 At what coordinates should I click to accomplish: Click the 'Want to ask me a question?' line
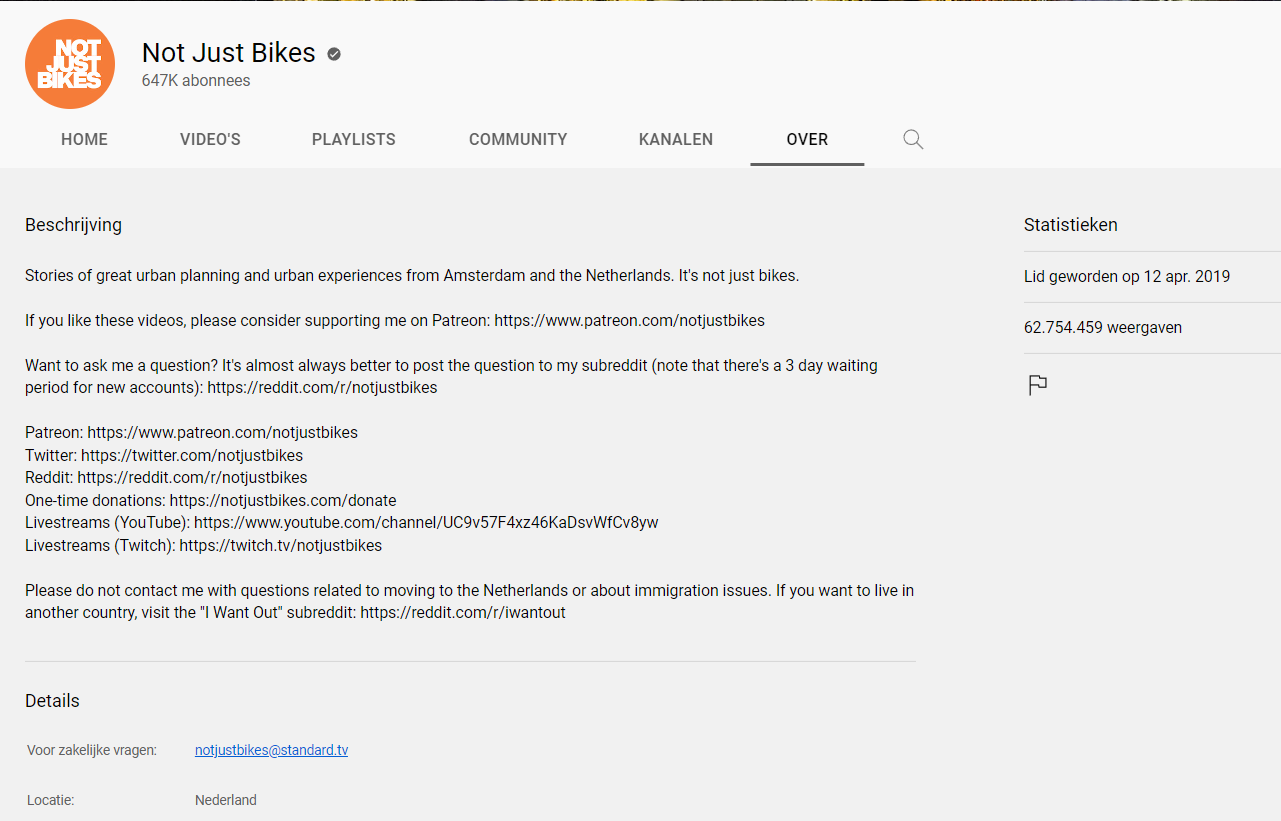451,366
